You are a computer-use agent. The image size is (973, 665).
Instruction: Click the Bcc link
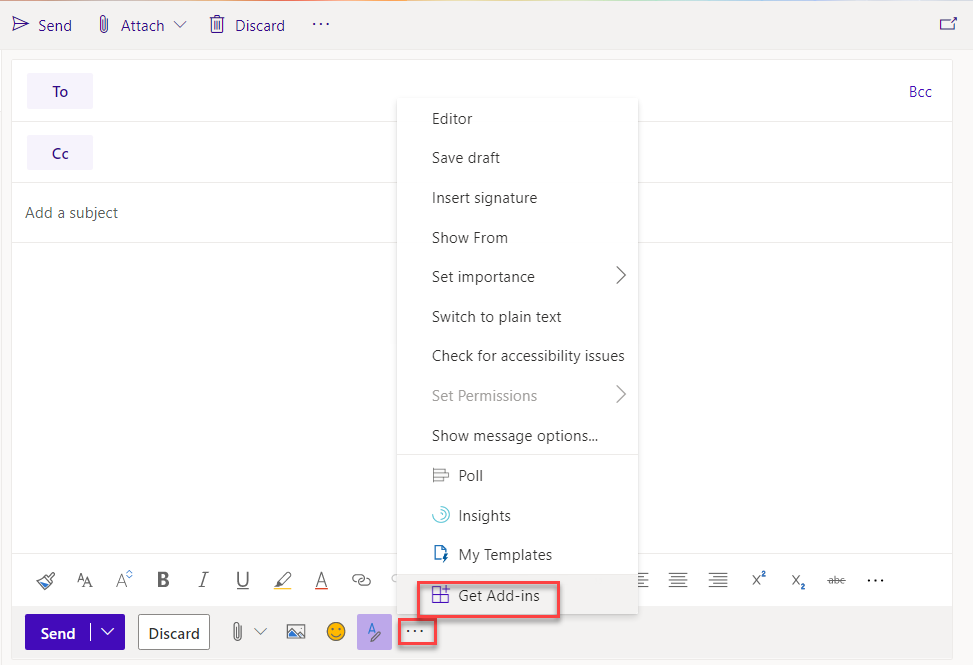tap(920, 92)
